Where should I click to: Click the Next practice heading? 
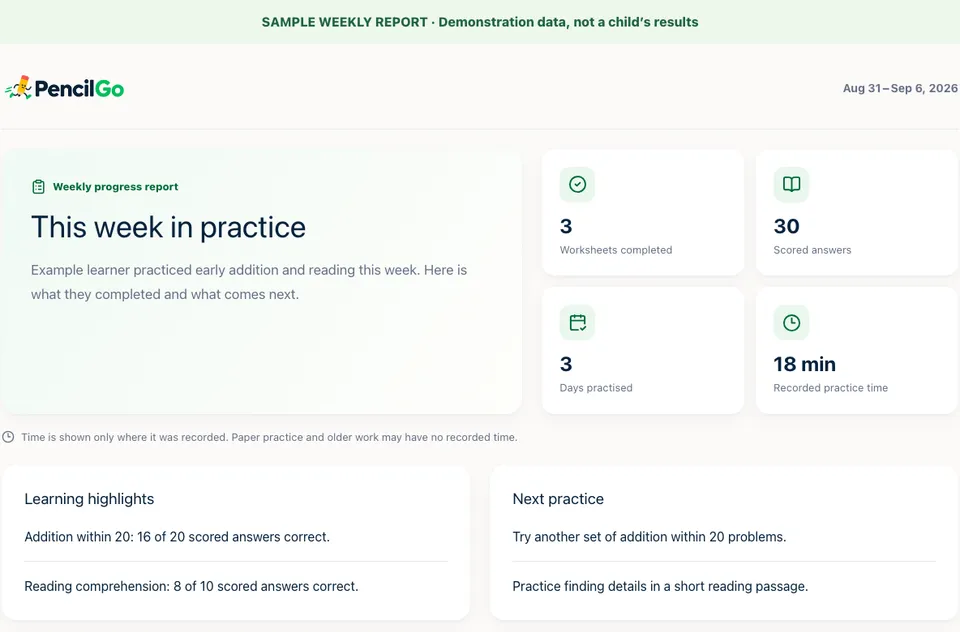(x=558, y=499)
